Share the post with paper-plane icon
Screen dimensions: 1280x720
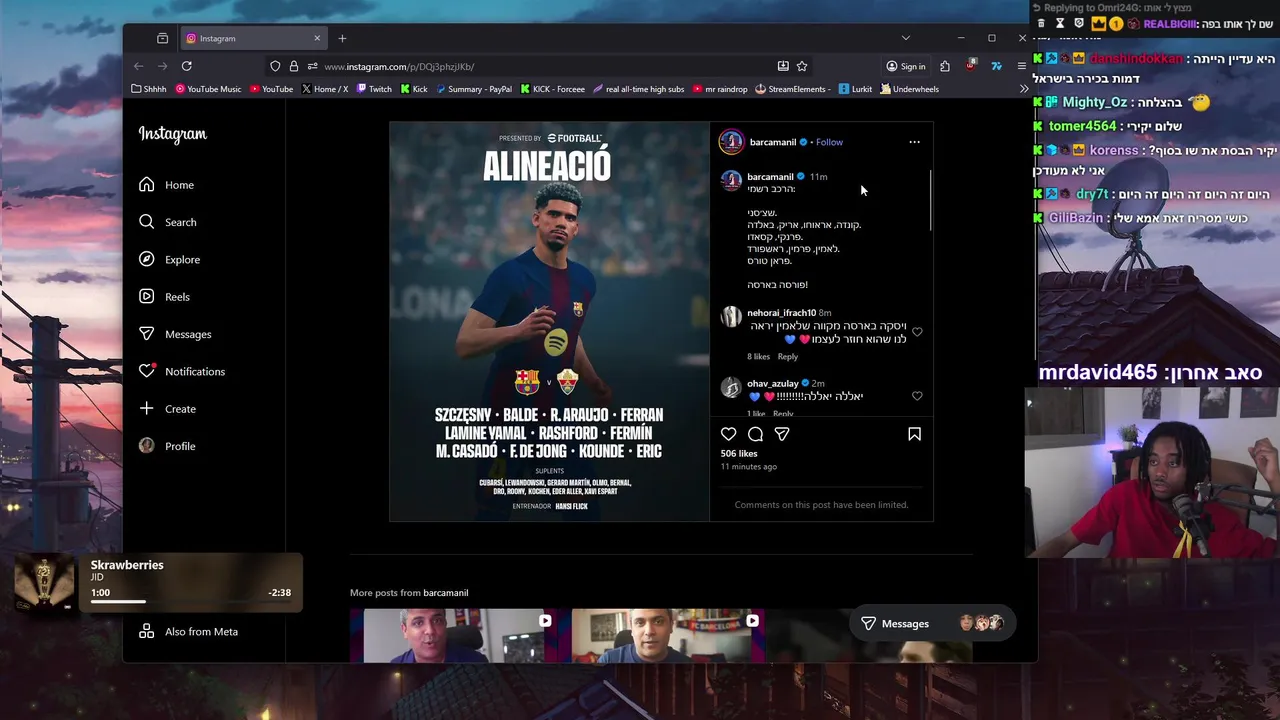(782, 434)
